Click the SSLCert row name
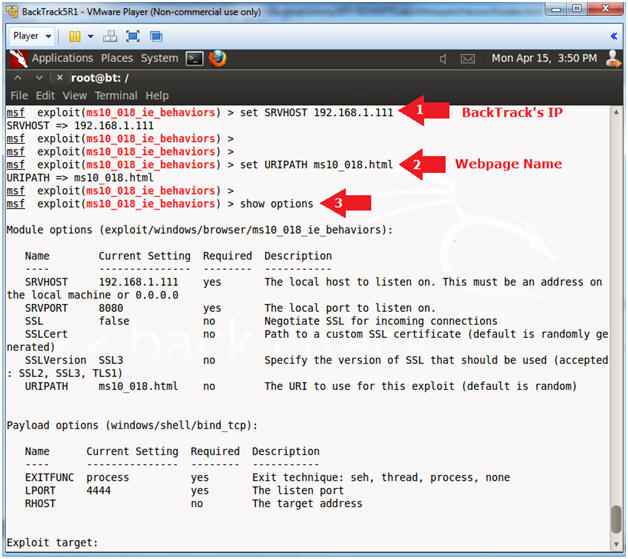The width and height of the screenshot is (628, 559). coord(46,334)
